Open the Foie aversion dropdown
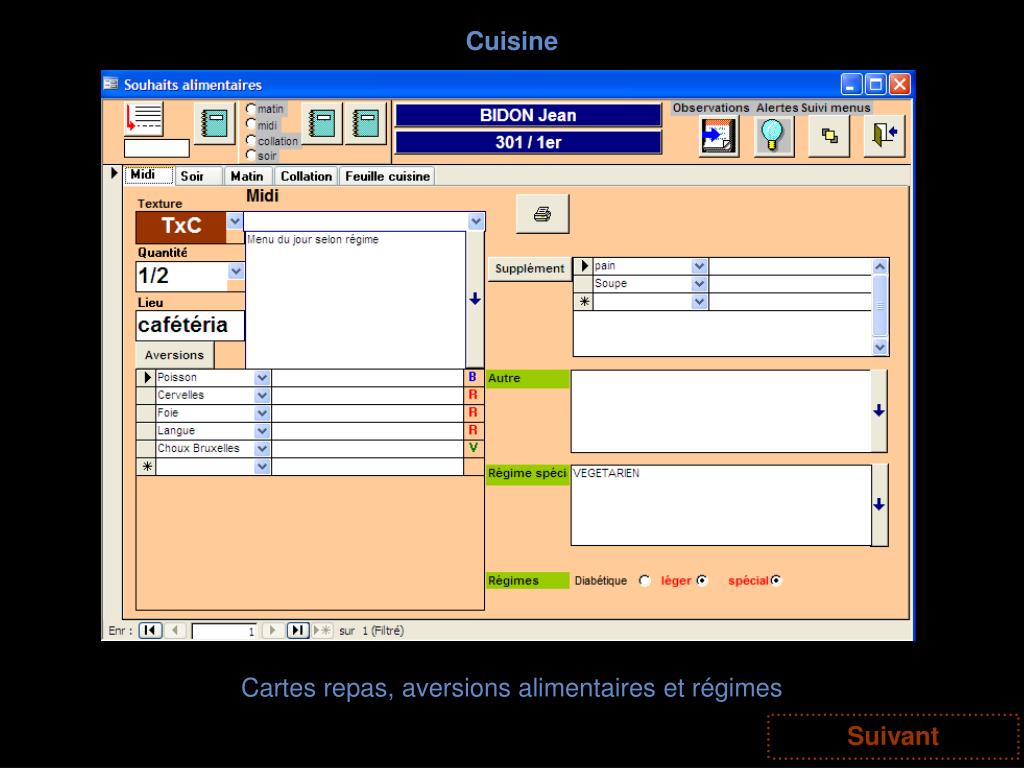Screen dimensions: 1024x768 coord(262,413)
